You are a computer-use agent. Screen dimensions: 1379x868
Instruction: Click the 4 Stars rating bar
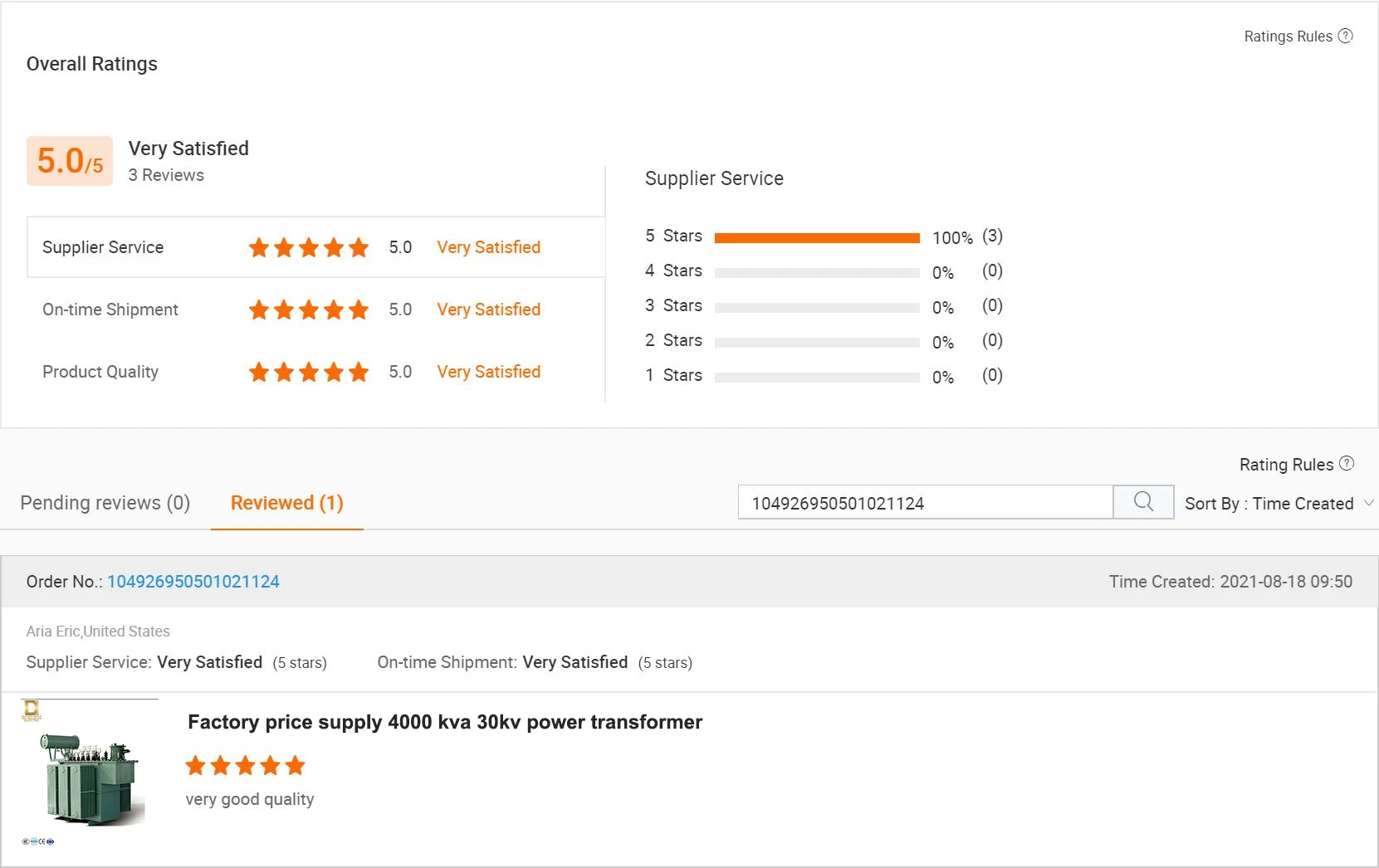click(817, 272)
